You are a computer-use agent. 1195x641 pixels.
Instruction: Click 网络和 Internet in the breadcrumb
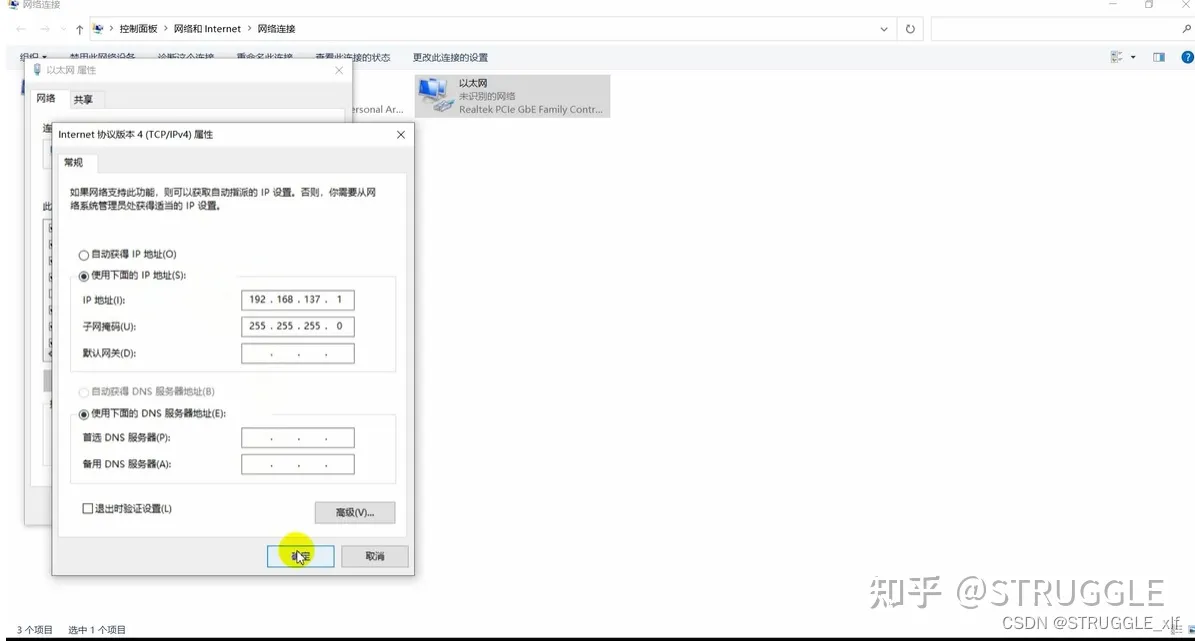[207, 29]
